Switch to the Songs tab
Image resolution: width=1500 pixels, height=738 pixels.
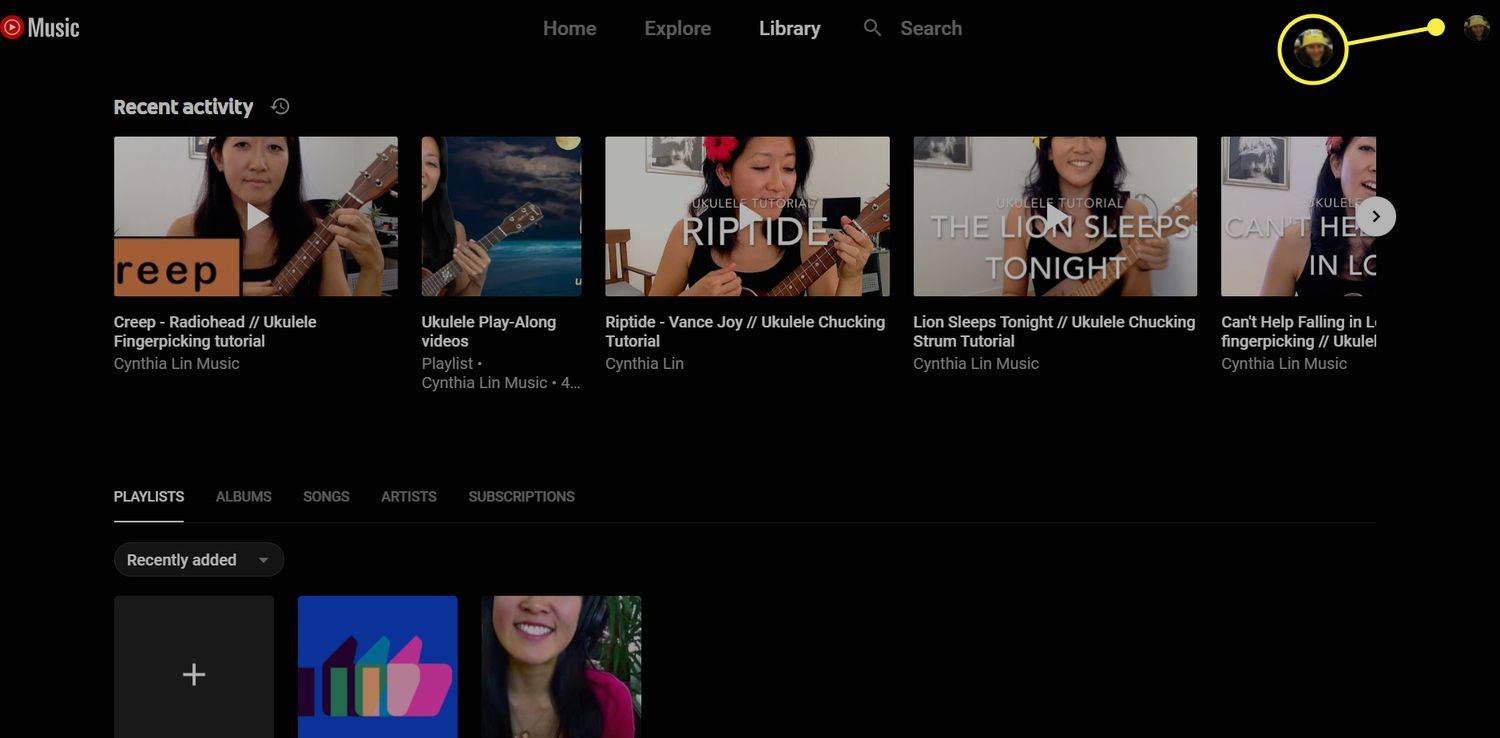pyautogui.click(x=326, y=497)
